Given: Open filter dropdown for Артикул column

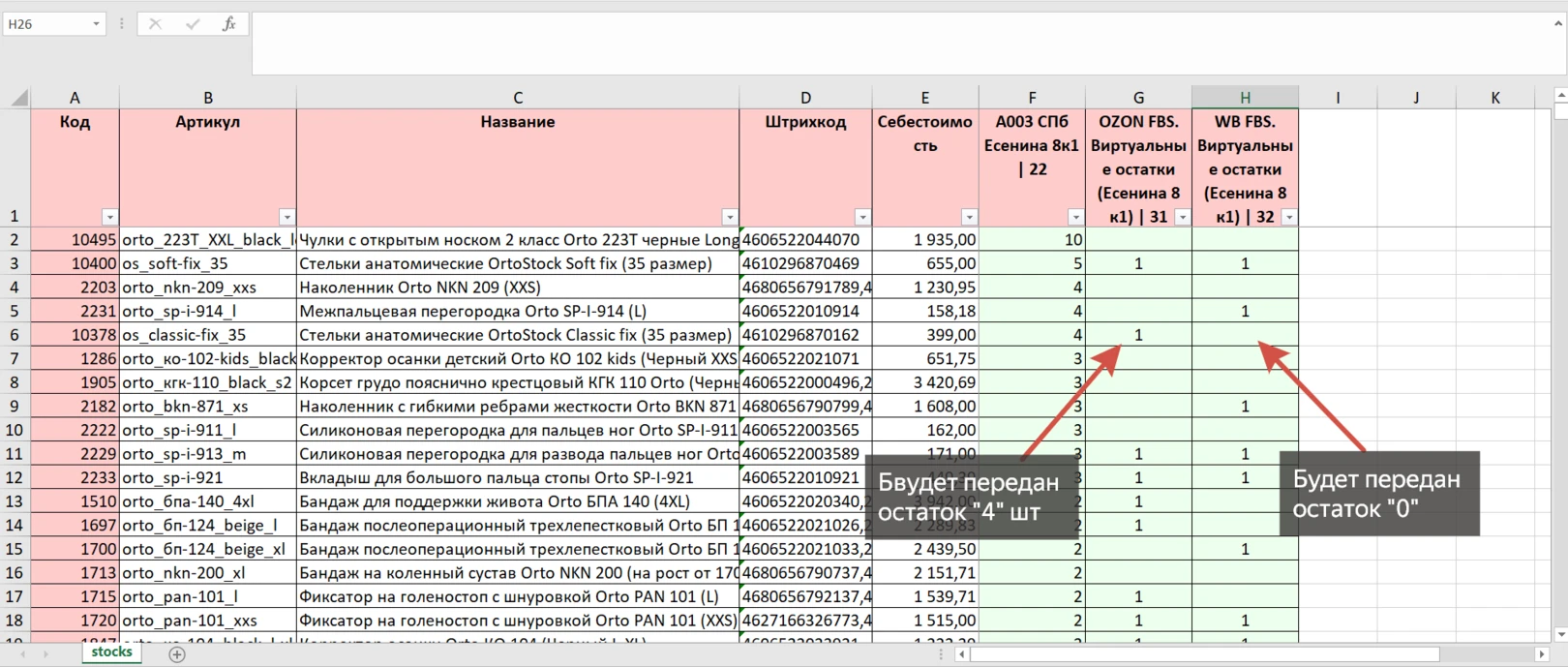Looking at the screenshot, I should (286, 217).
